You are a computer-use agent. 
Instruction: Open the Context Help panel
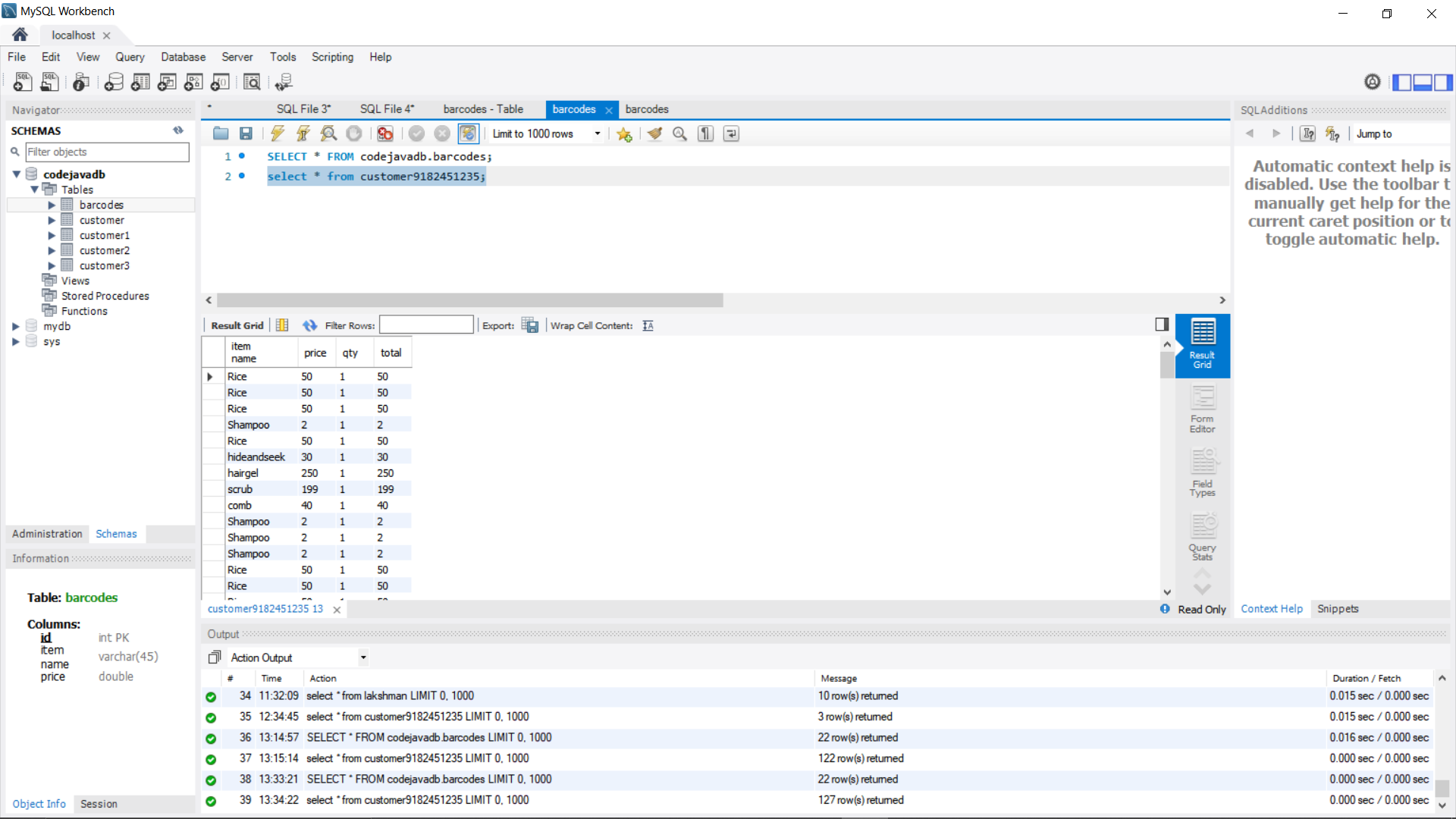click(x=1272, y=608)
